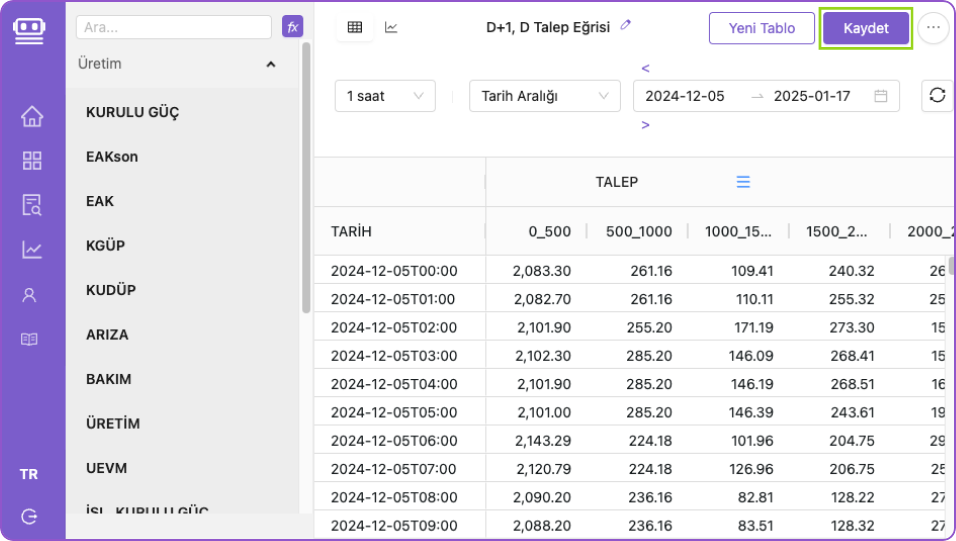956x541 pixels.
Task: Click the 1000_15... column header
Action: click(738, 231)
